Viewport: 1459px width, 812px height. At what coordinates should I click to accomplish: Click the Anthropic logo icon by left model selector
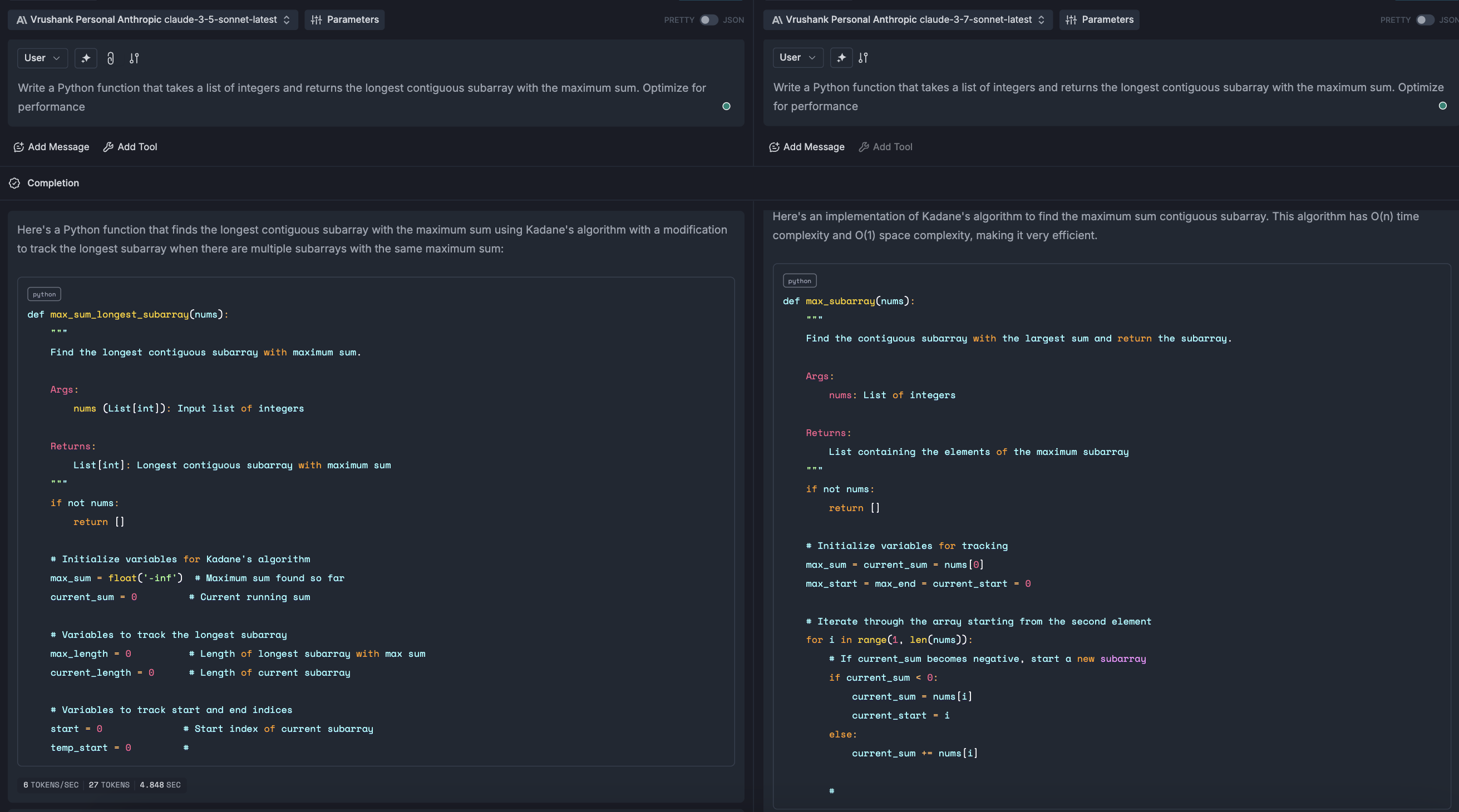point(21,19)
